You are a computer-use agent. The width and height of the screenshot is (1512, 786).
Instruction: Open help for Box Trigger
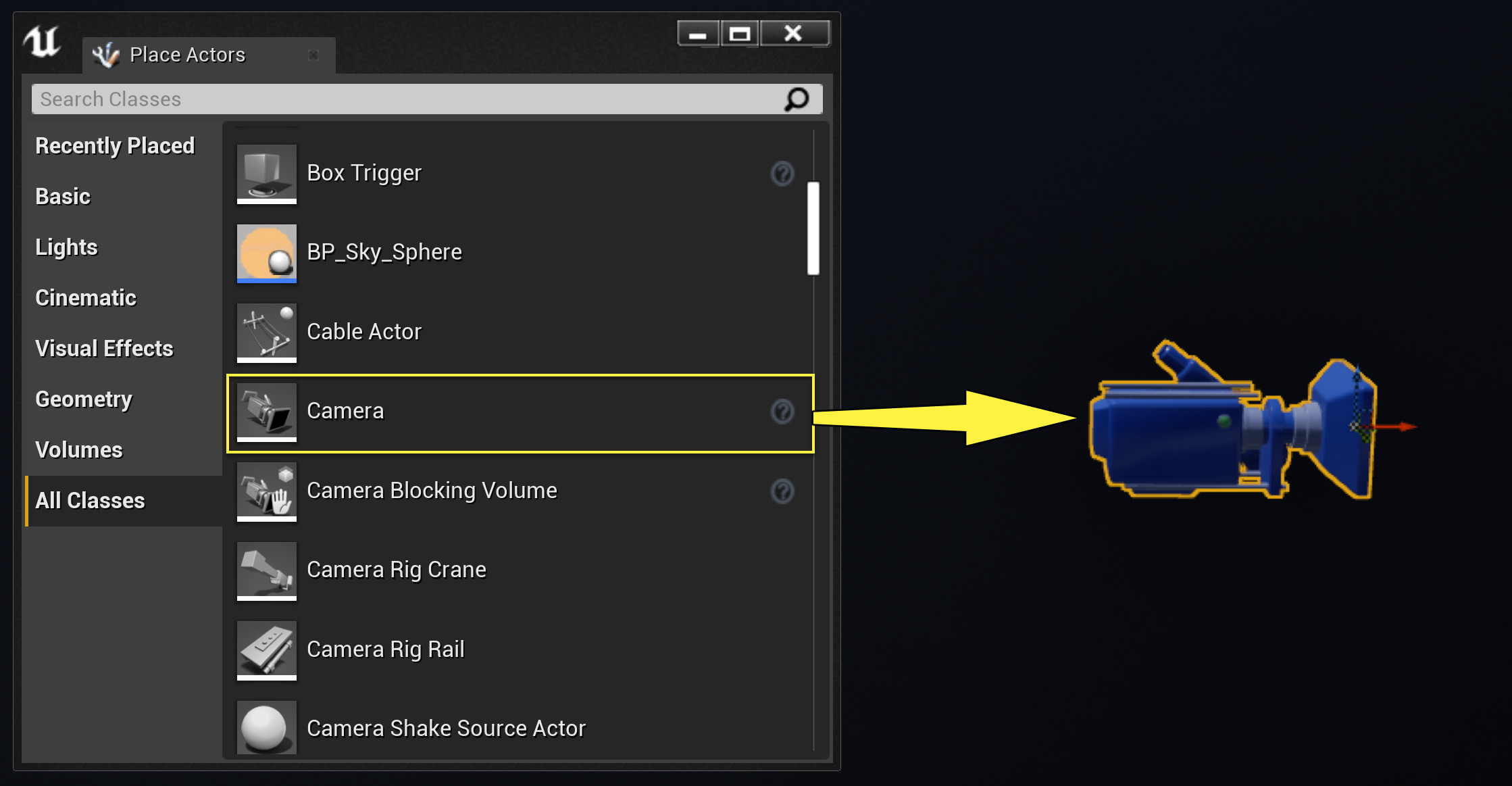782,174
